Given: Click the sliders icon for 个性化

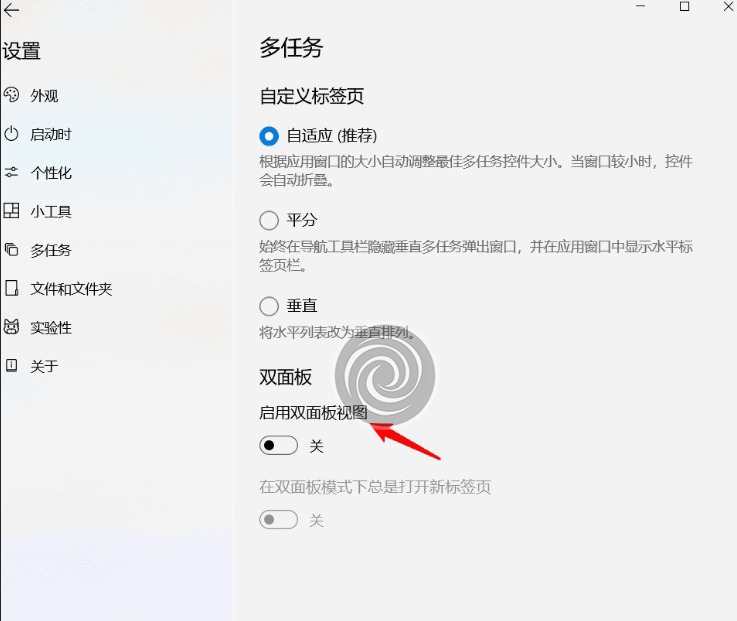Looking at the screenshot, I should (x=12, y=173).
